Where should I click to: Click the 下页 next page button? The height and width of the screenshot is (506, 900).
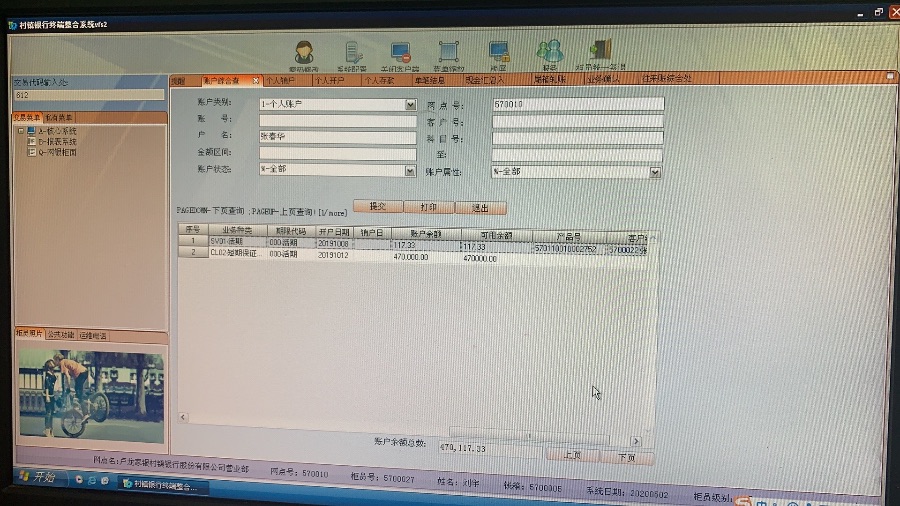[x=626, y=457]
